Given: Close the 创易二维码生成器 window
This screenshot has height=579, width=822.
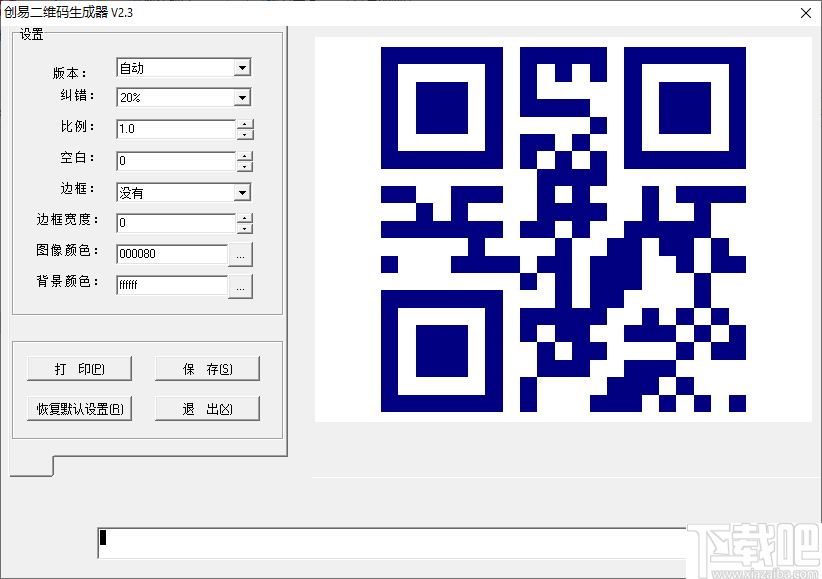Looking at the screenshot, I should tap(806, 13).
